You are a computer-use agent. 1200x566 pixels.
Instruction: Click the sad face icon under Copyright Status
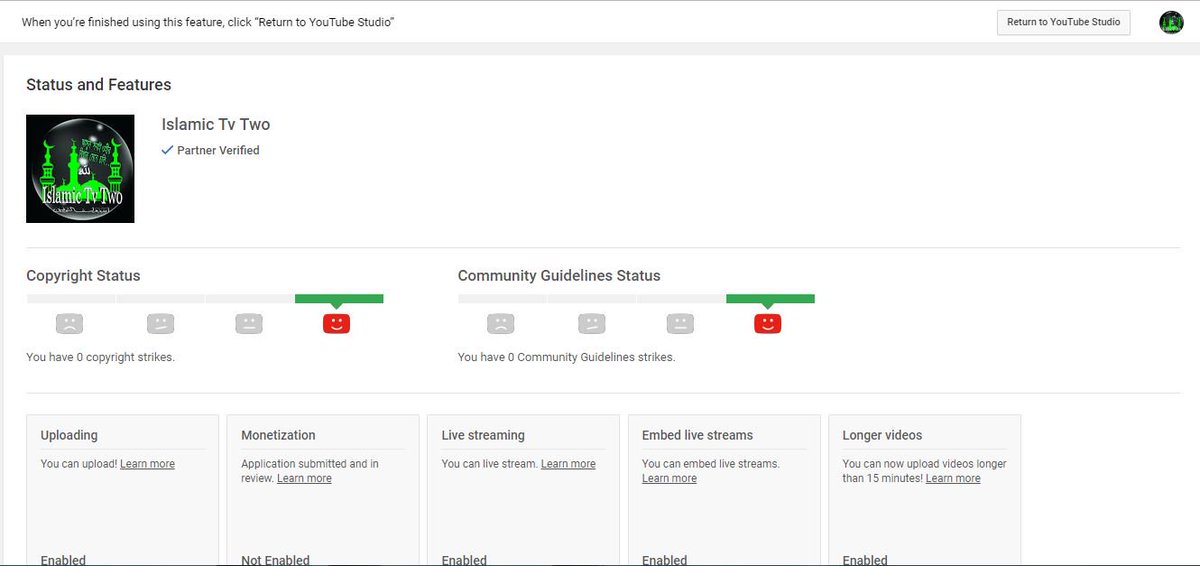pyautogui.click(x=69, y=323)
